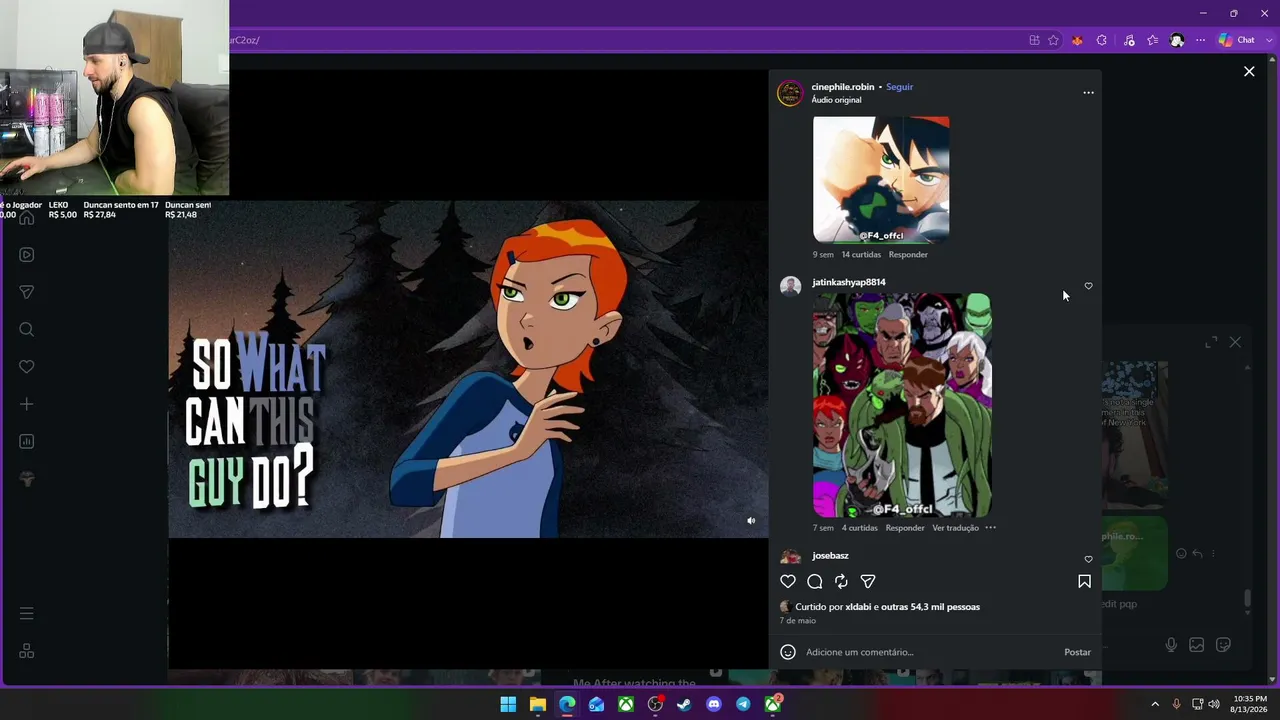1280x720 pixels.
Task: Open Notifications heart in left sidebar
Action: tap(27, 367)
